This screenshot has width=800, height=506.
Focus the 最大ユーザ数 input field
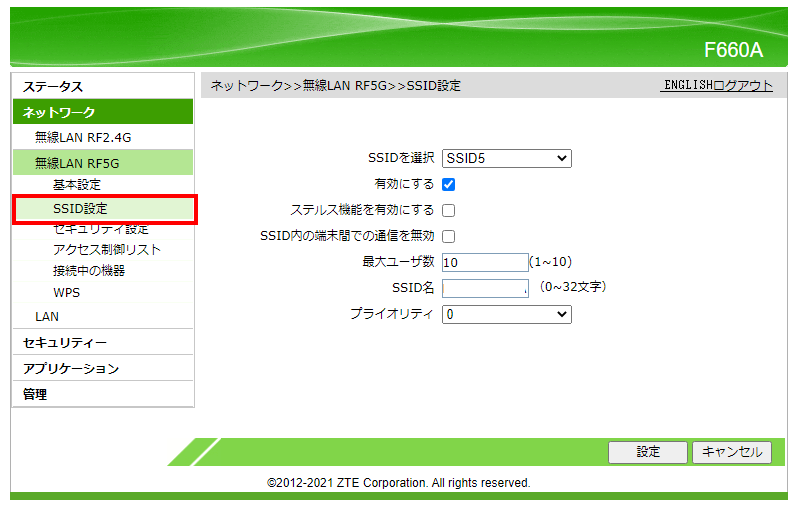pyautogui.click(x=485, y=262)
